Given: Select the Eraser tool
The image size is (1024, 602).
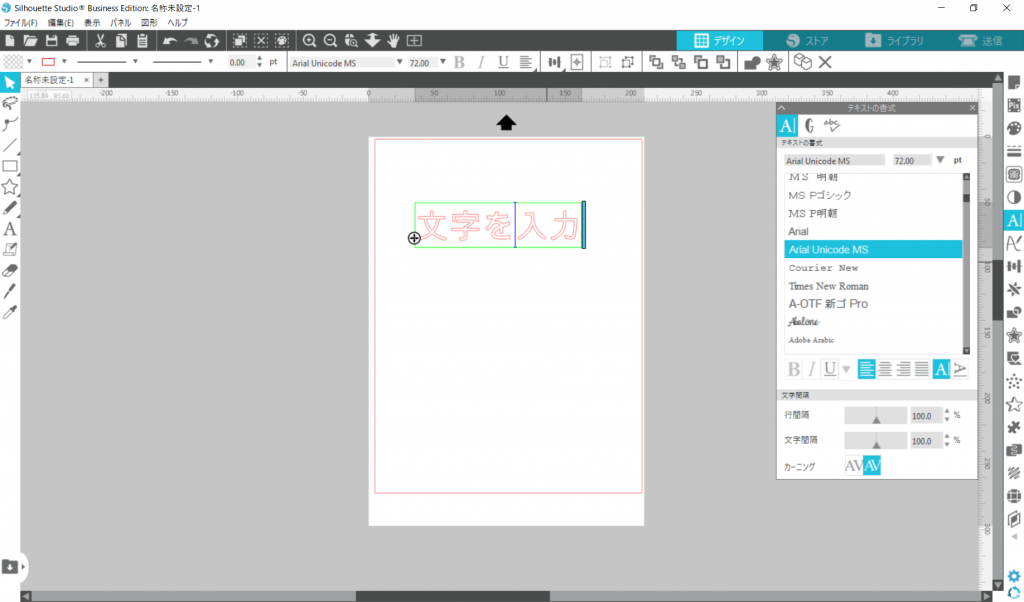Looking at the screenshot, I should tap(10, 270).
